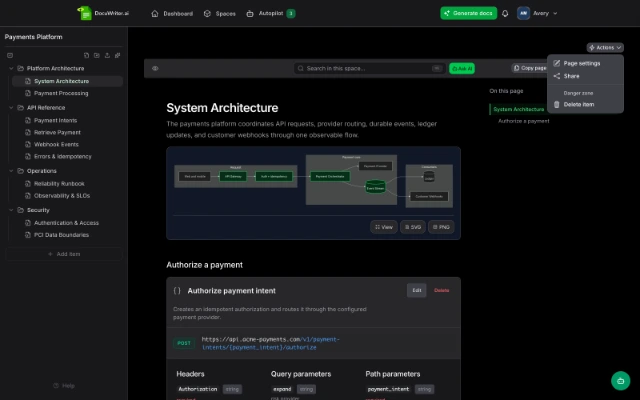Click the Autopilot robot icon
Screen dimensions: 640x400
pyautogui.click(x=250, y=13)
